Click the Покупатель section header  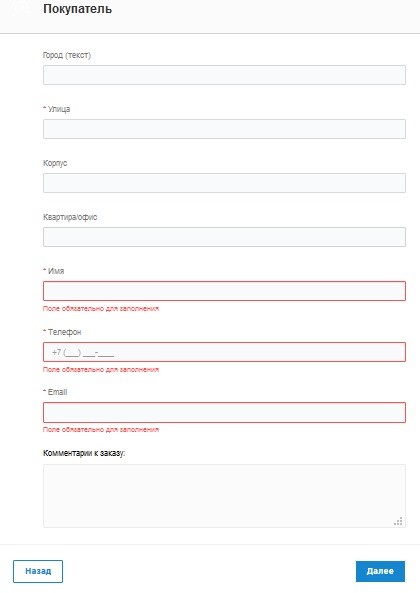pos(77,9)
